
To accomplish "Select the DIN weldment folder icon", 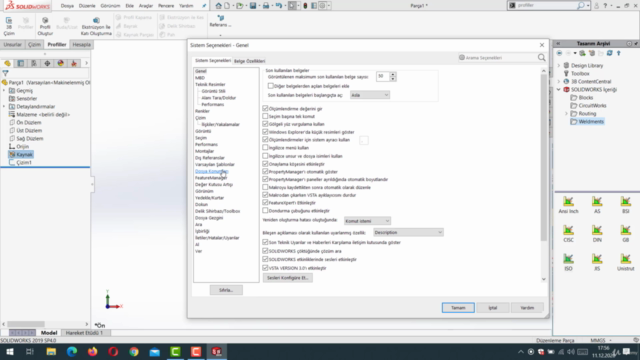I will click(597, 230).
